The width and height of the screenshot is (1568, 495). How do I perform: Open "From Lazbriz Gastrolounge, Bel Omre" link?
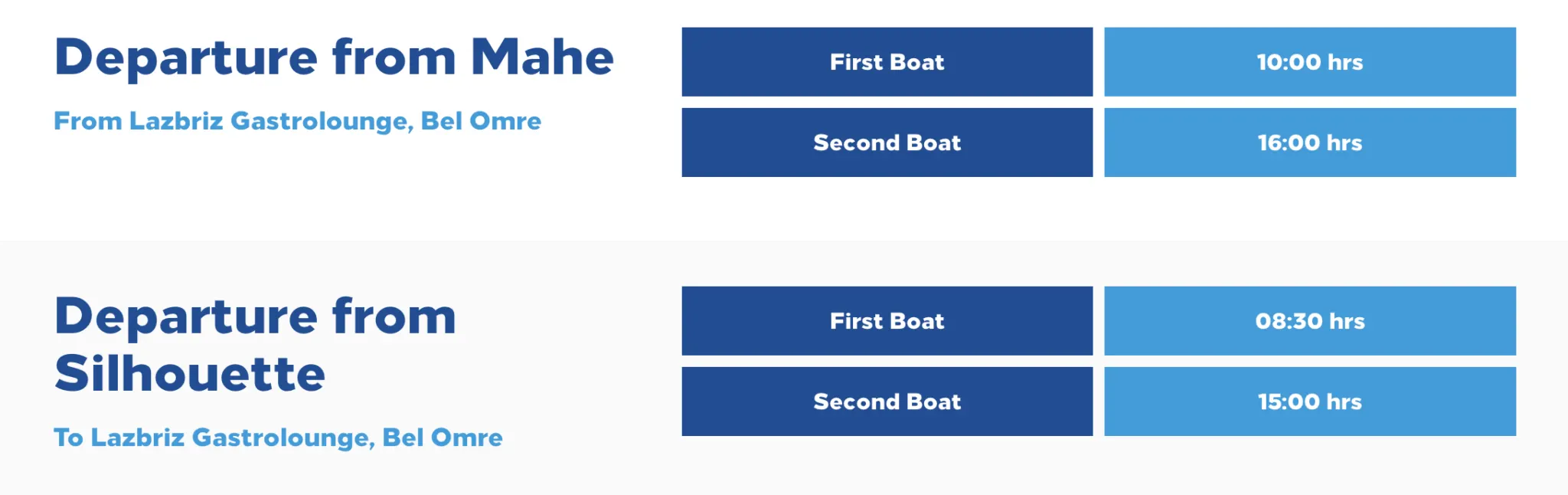point(297,121)
